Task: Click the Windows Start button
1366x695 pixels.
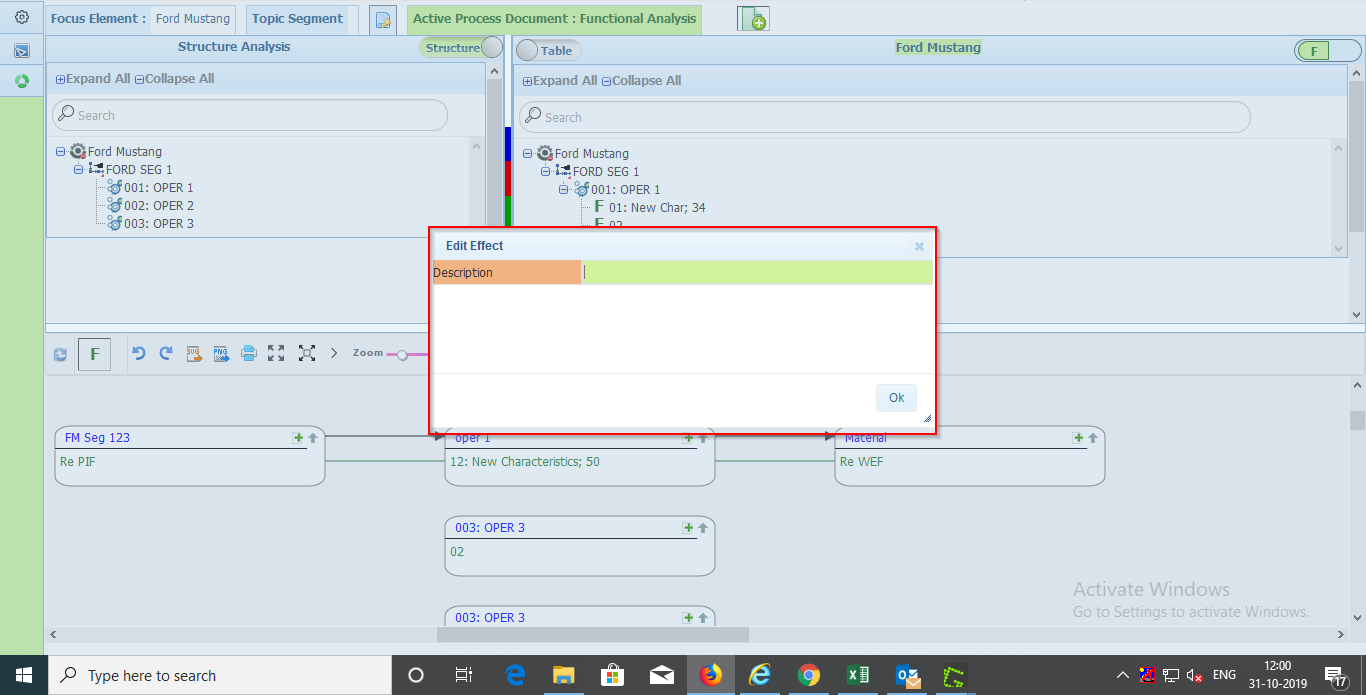Action: 23,675
